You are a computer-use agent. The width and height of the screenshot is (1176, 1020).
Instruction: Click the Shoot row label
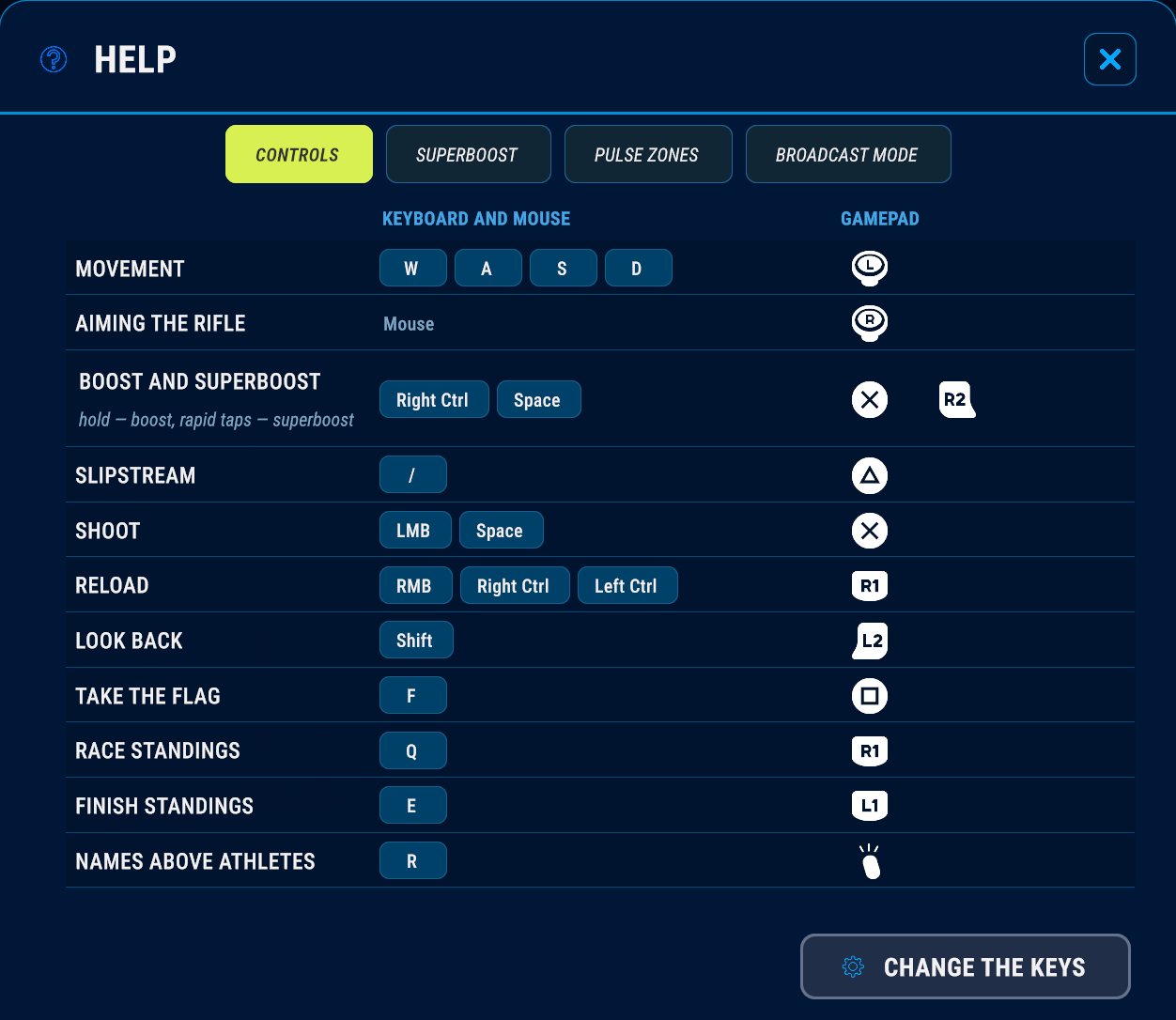click(x=108, y=531)
